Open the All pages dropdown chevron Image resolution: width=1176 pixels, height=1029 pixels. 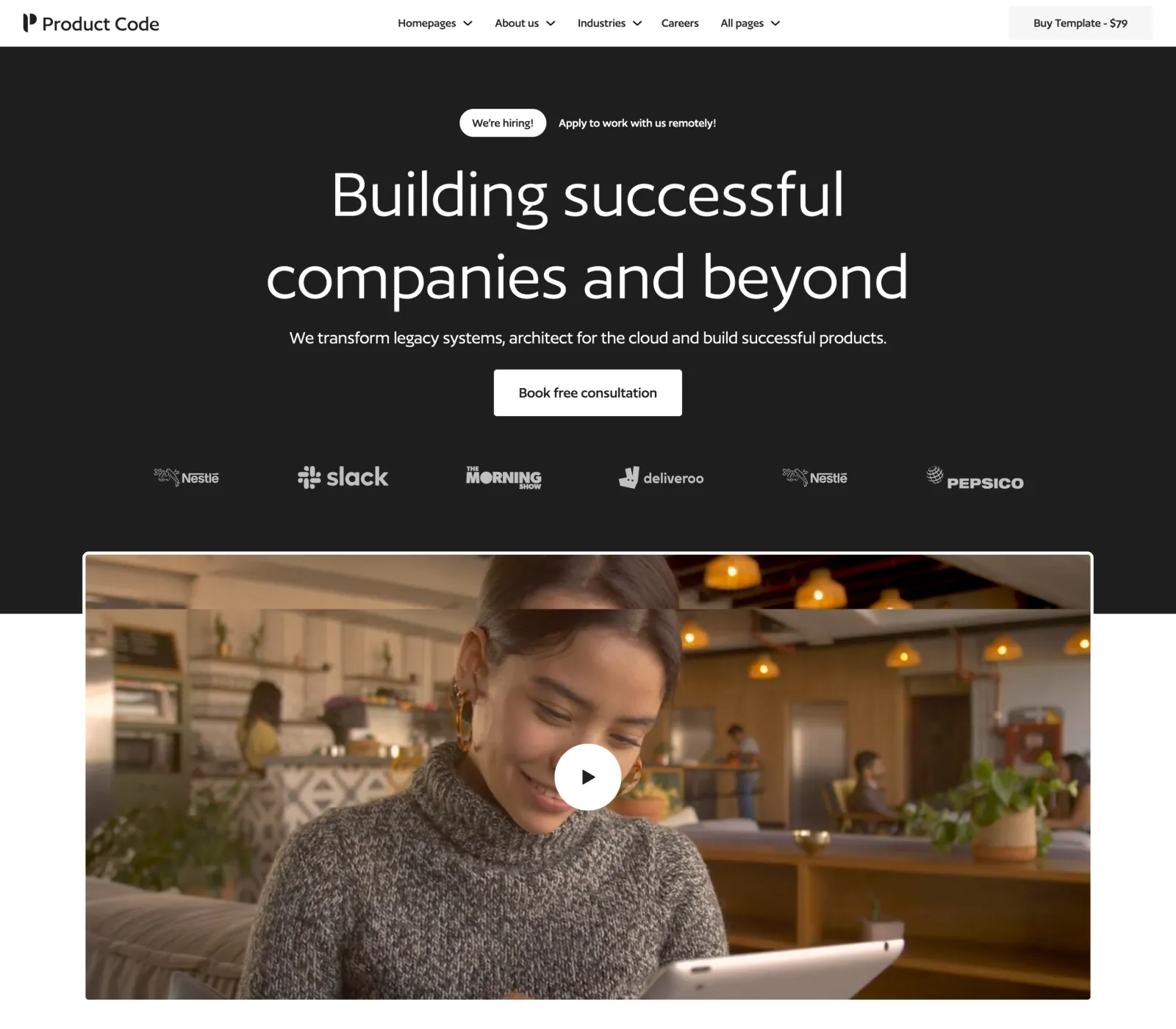[775, 24]
